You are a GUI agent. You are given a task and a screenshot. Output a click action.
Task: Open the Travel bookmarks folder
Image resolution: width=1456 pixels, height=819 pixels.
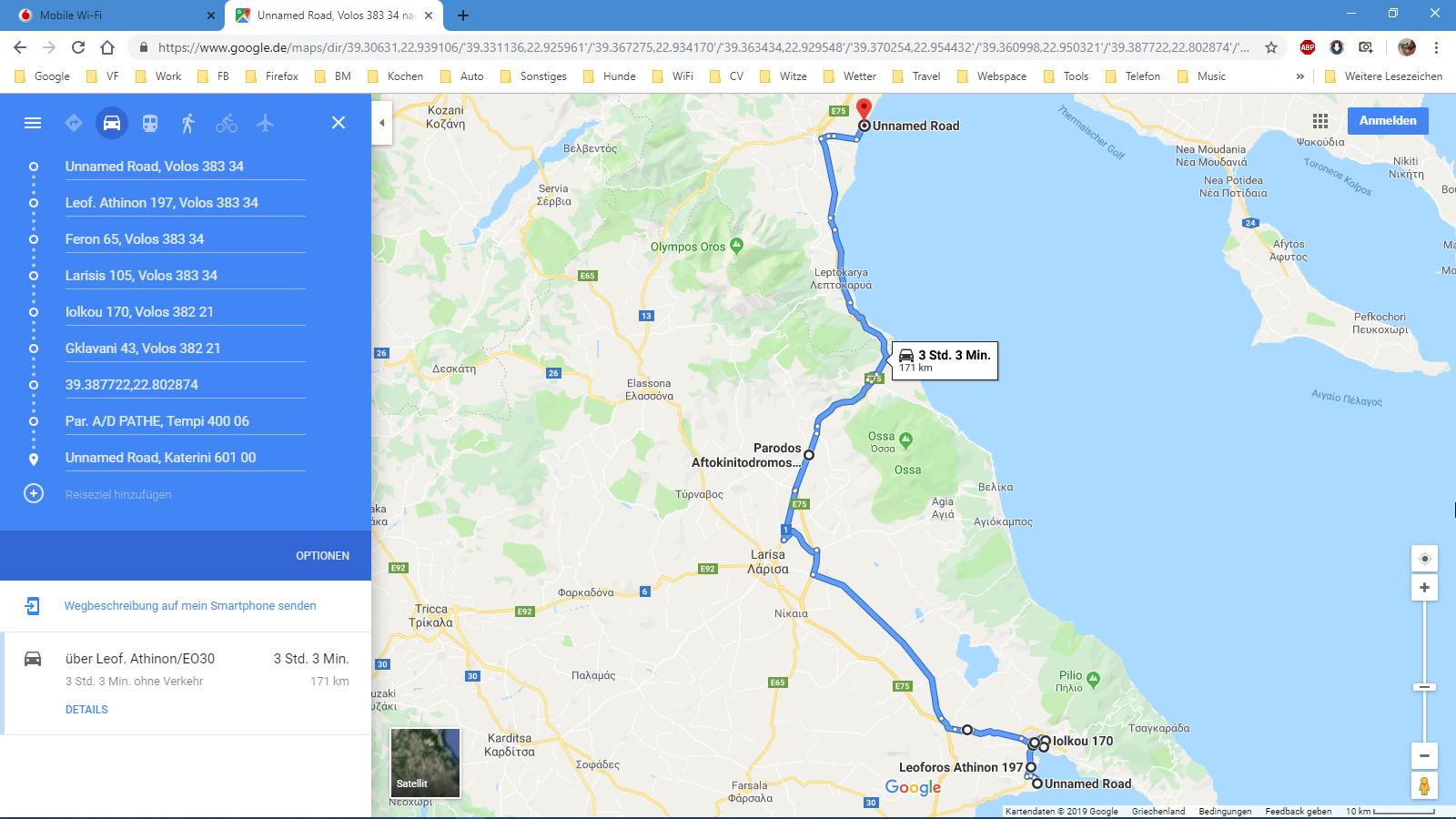click(916, 76)
